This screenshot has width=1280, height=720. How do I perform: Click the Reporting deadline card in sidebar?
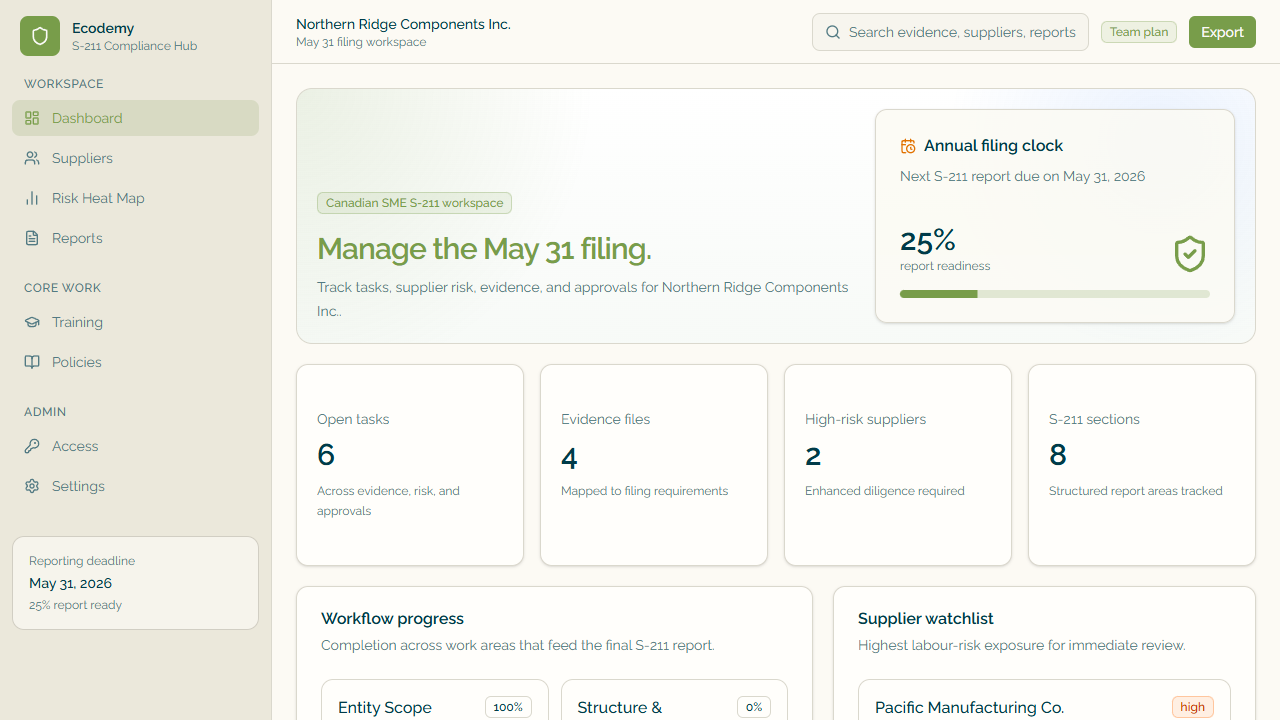[135, 583]
